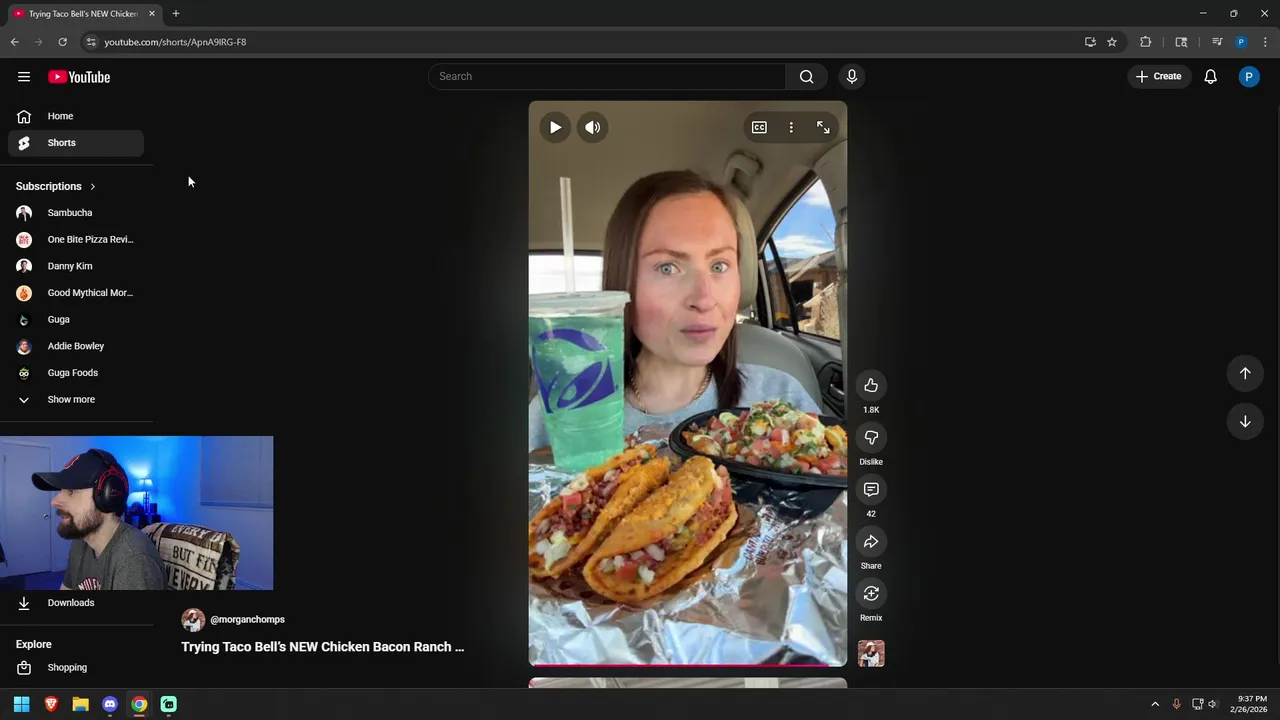Screen dimensions: 1280x720
Task: Open the Chrome extensions puzzle icon
Action: pos(1146,42)
